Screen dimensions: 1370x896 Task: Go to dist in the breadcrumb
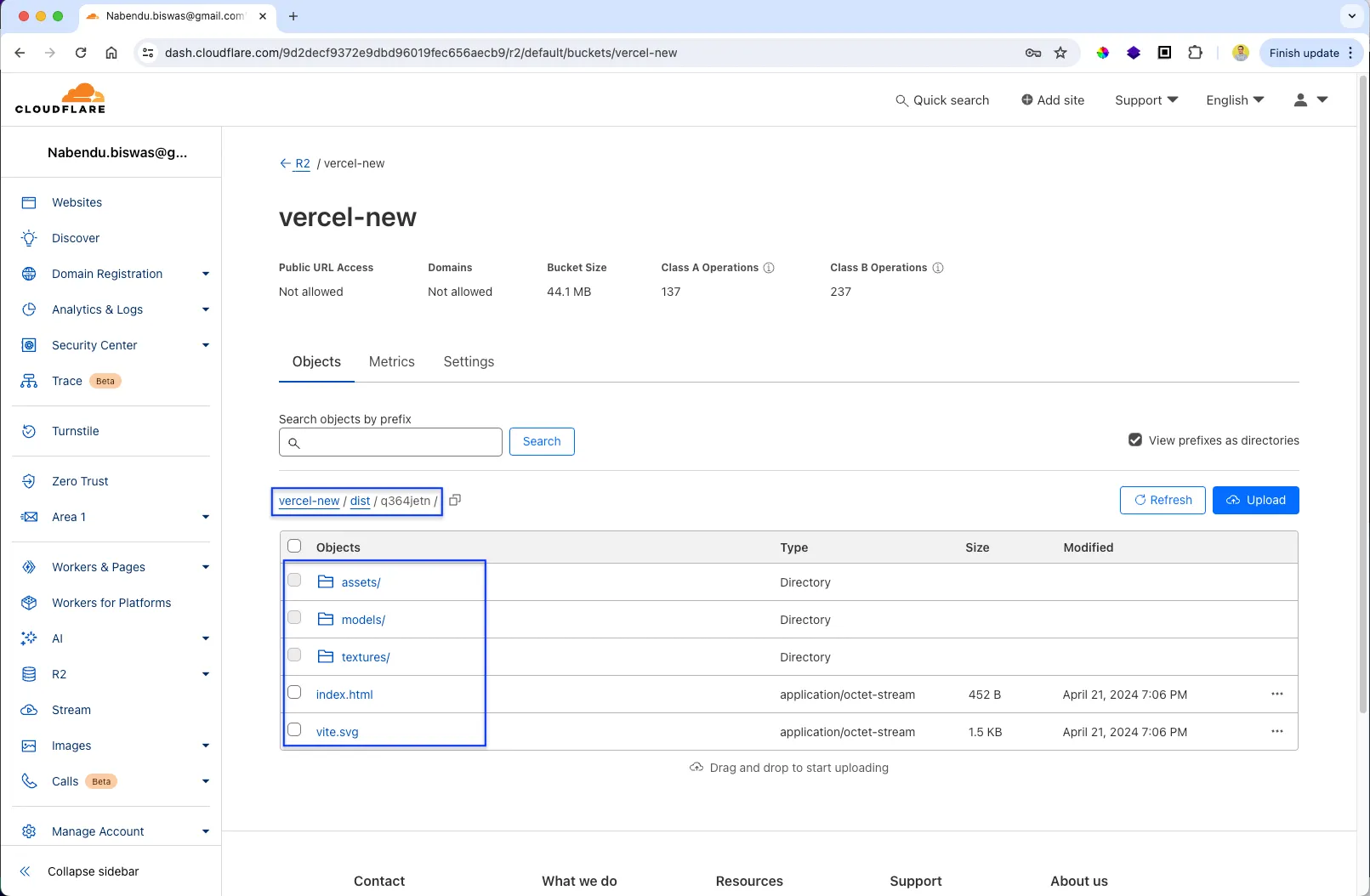[360, 501]
